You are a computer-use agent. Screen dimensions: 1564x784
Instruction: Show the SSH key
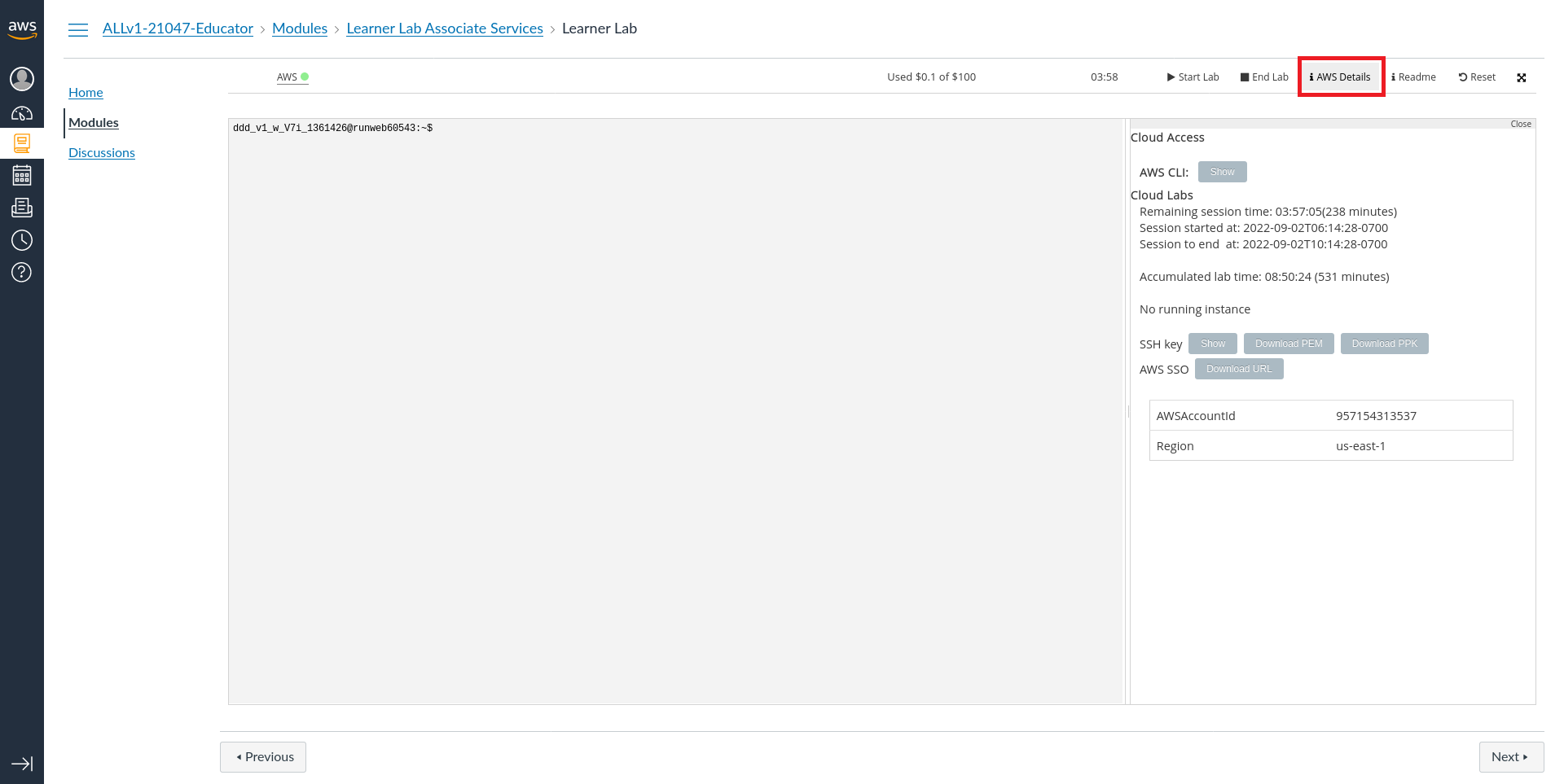coord(1212,344)
